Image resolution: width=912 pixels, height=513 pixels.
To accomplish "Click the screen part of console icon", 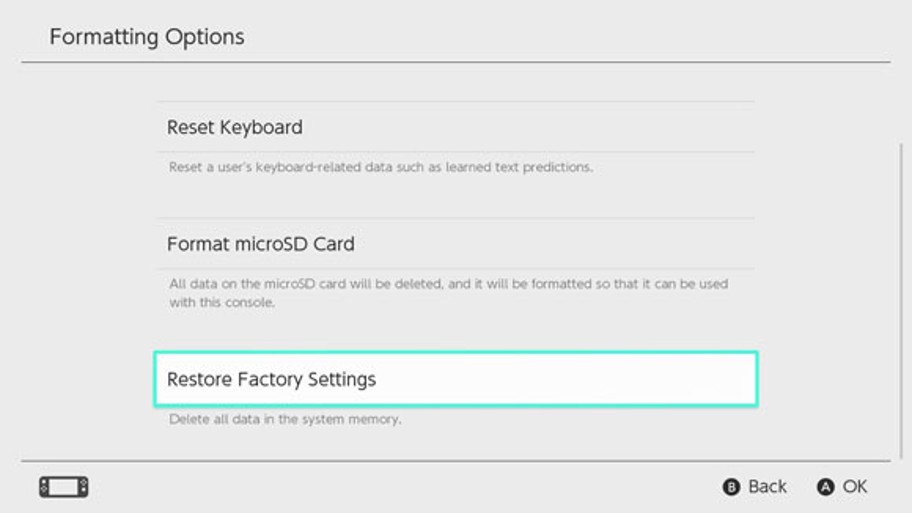I will click(x=64, y=487).
